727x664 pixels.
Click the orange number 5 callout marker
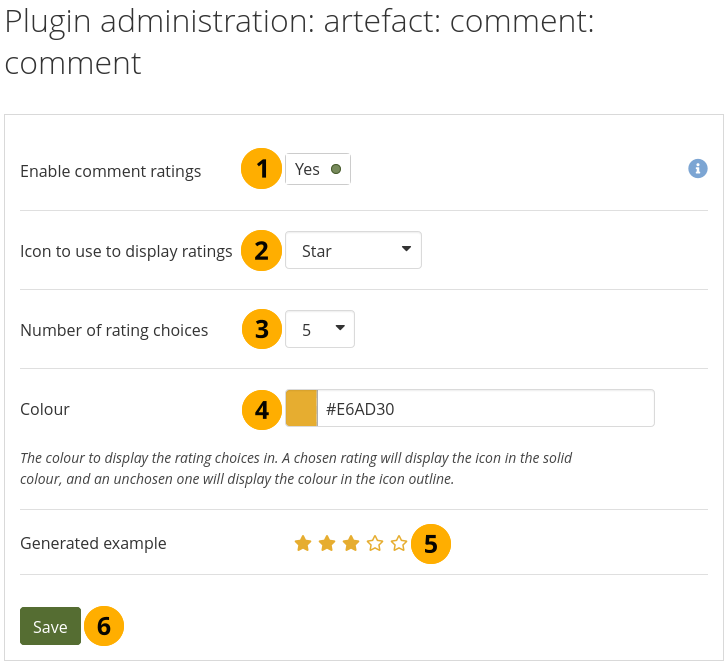(x=431, y=544)
